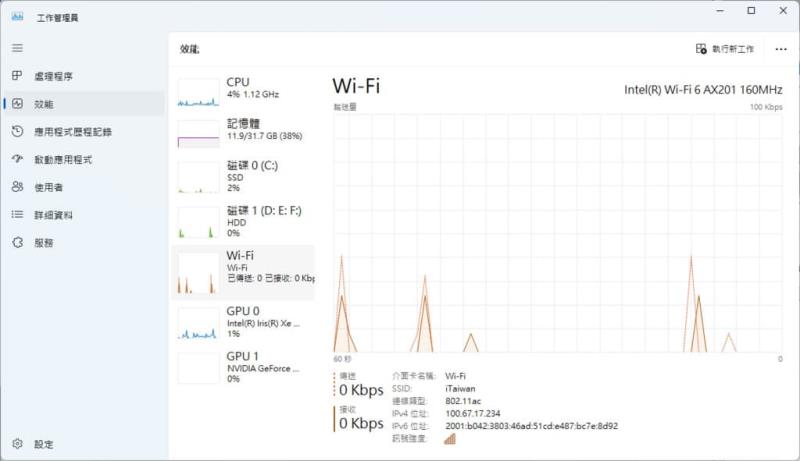The height and width of the screenshot is (461, 800).
Task: Open the 服務 services icon
Action: point(17,242)
